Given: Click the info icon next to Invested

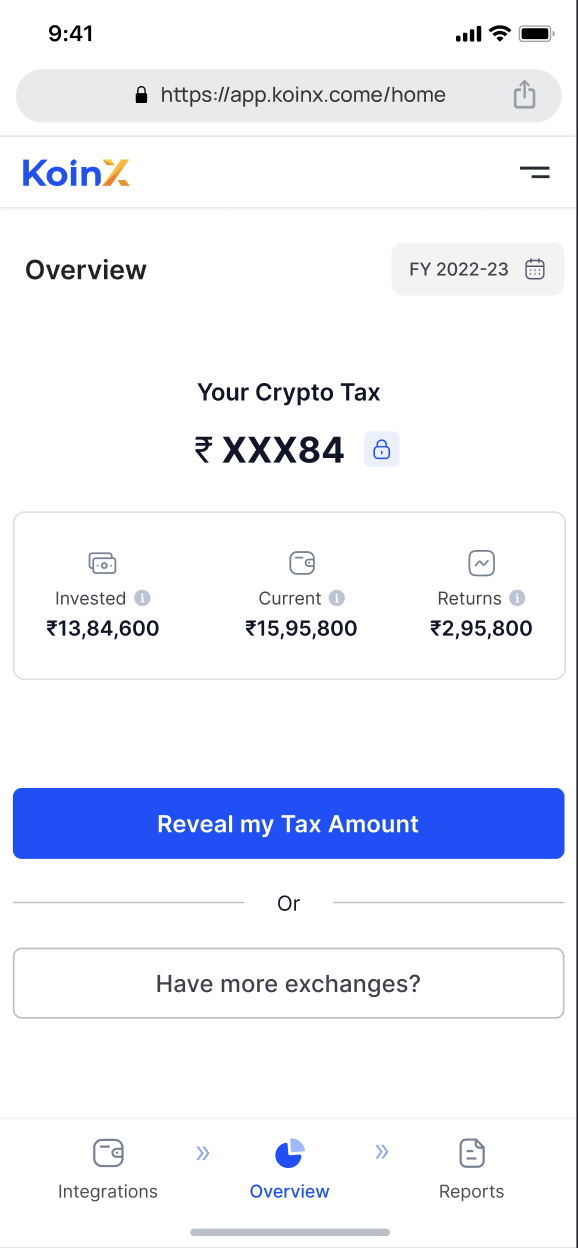Looking at the screenshot, I should click(x=142, y=598).
